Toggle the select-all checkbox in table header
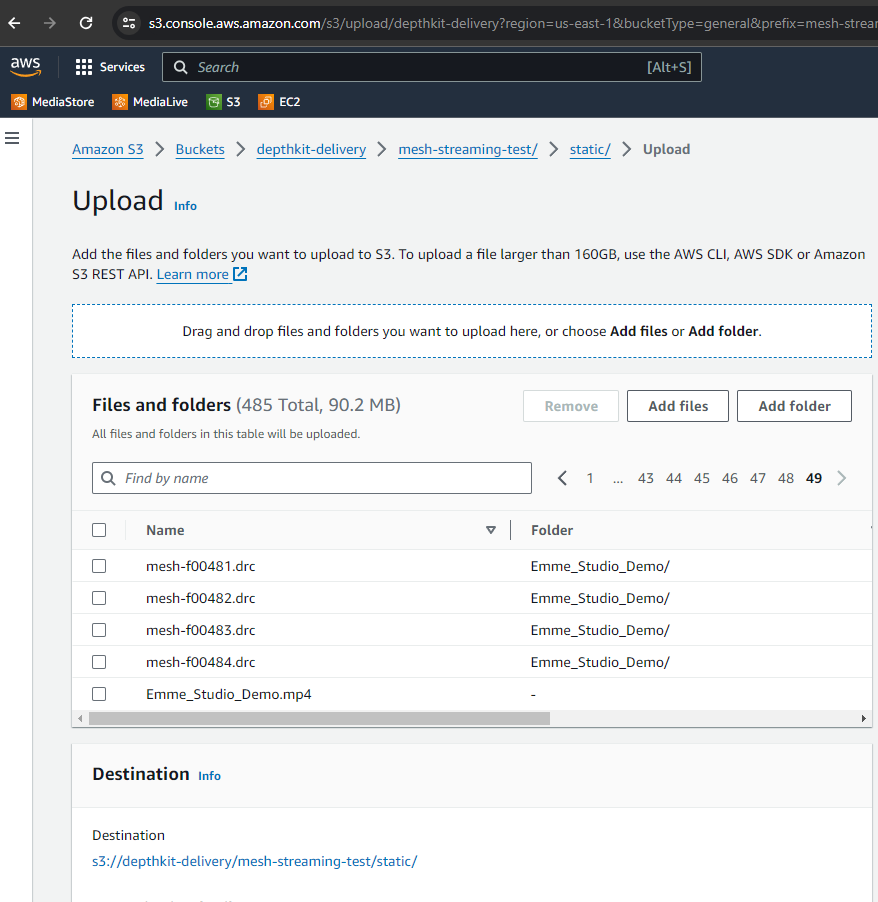 [99, 530]
